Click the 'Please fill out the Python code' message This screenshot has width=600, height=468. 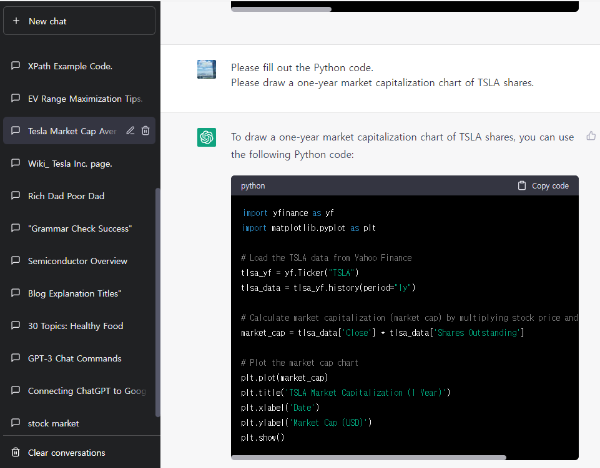pyautogui.click(x=302, y=68)
